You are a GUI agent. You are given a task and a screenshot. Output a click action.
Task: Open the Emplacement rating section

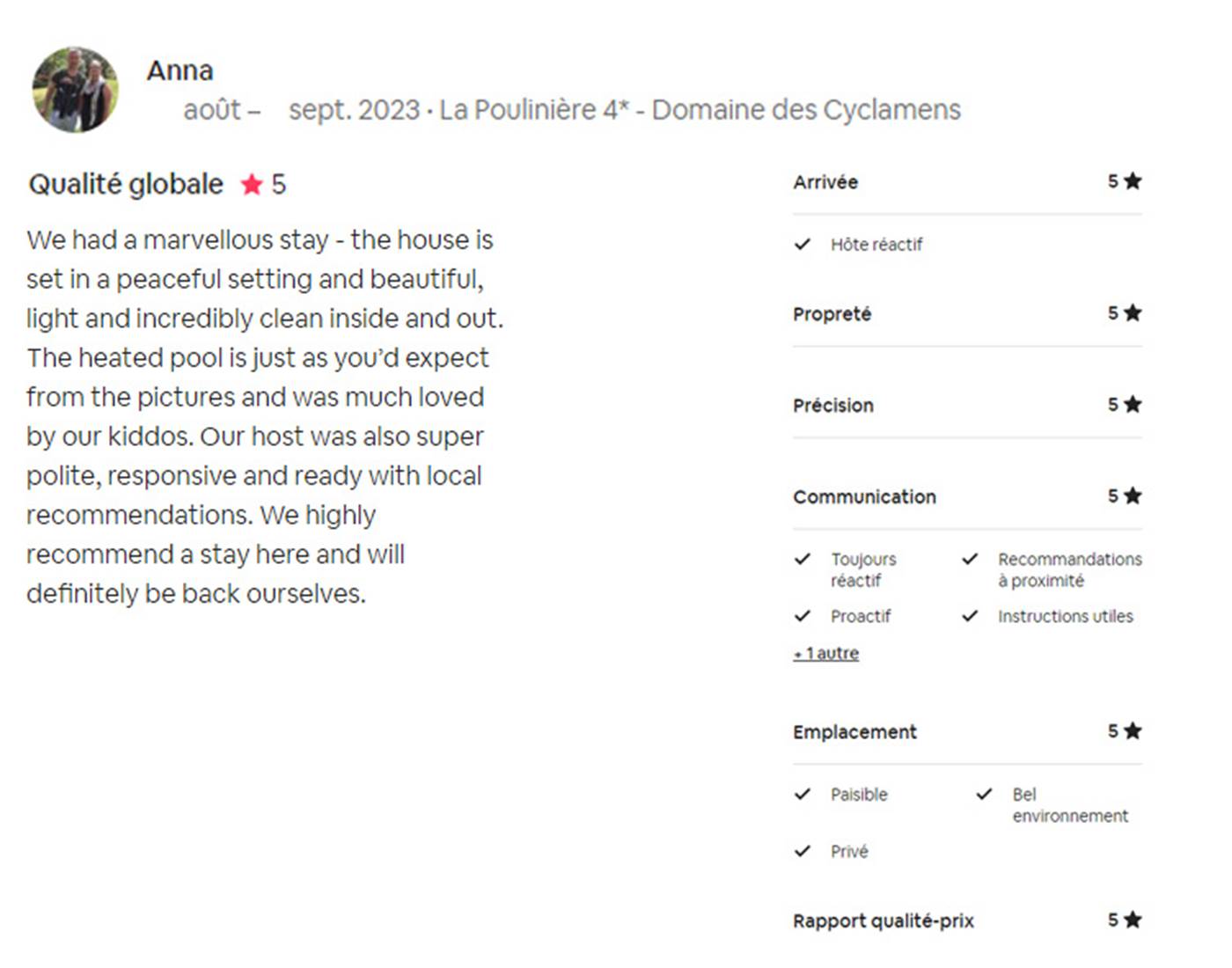(x=854, y=732)
